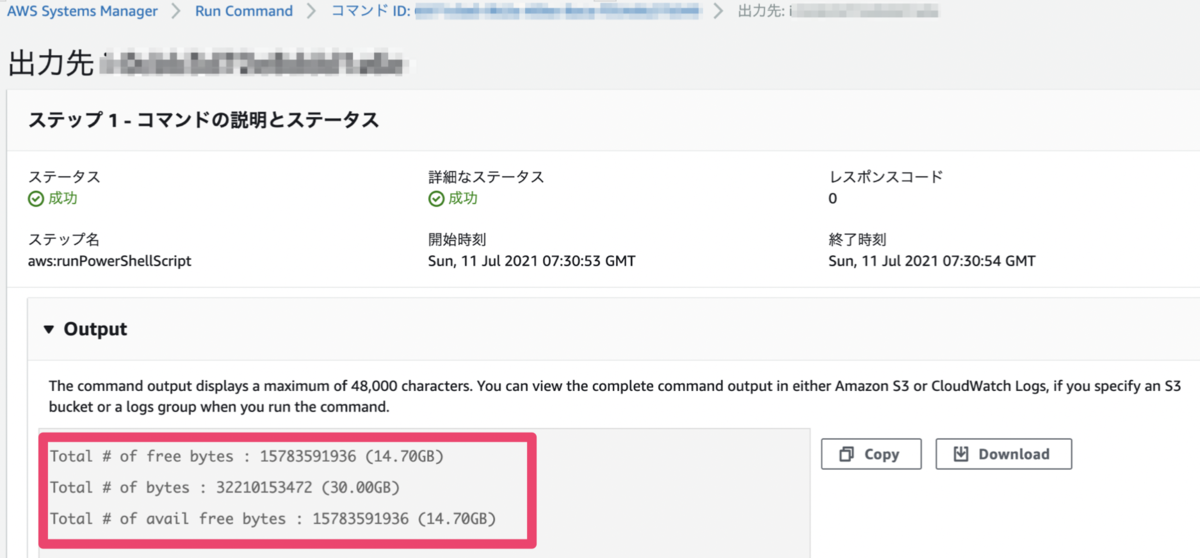1200x558 pixels.
Task: Select the step name aws:runPowerShellScript
Action: coord(110,261)
